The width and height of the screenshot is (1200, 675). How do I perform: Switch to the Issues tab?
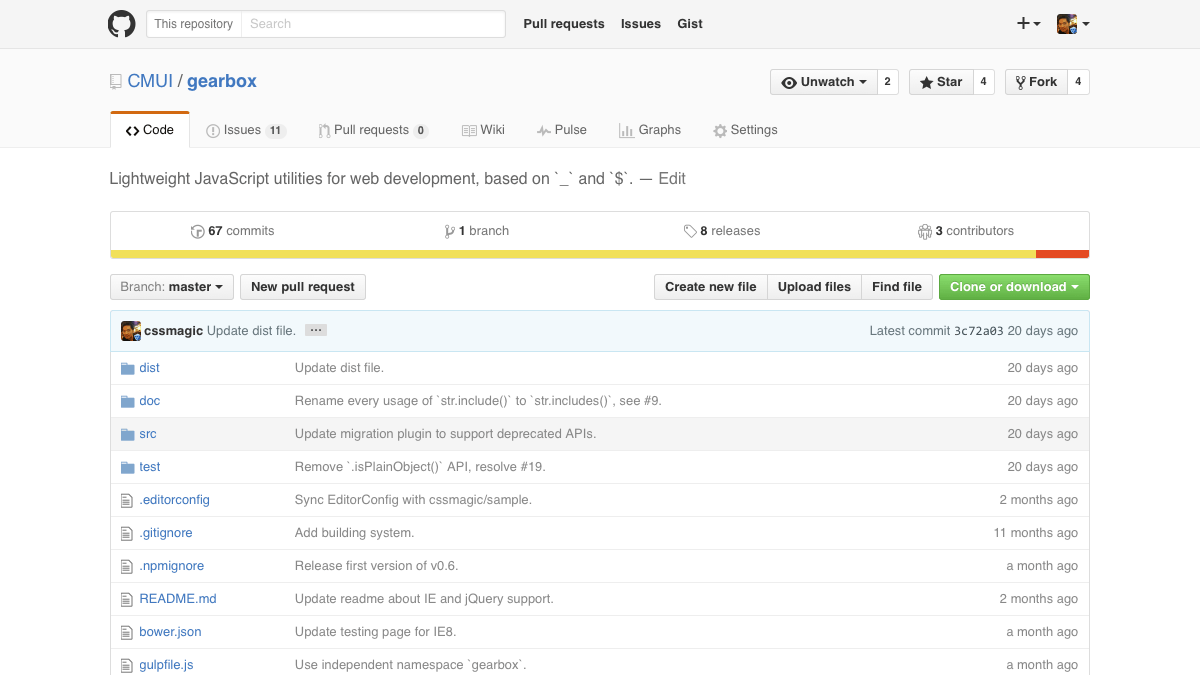tap(246, 130)
